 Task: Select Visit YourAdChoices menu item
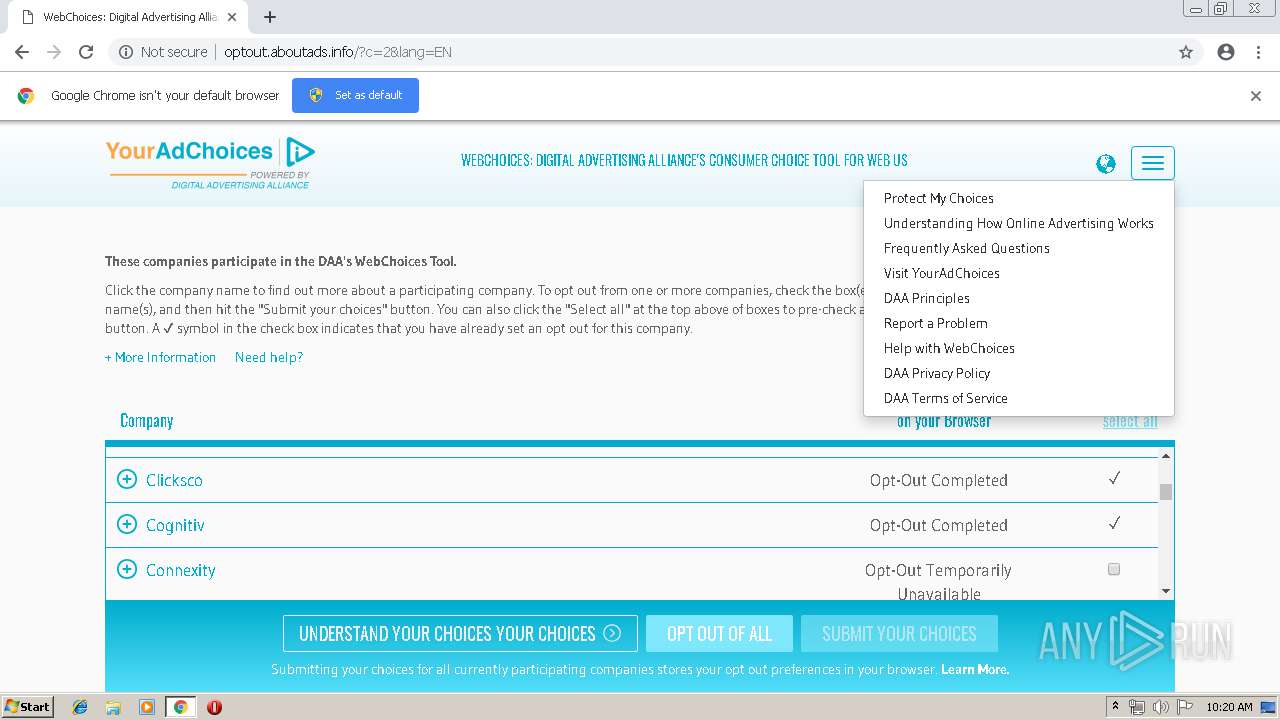click(942, 273)
